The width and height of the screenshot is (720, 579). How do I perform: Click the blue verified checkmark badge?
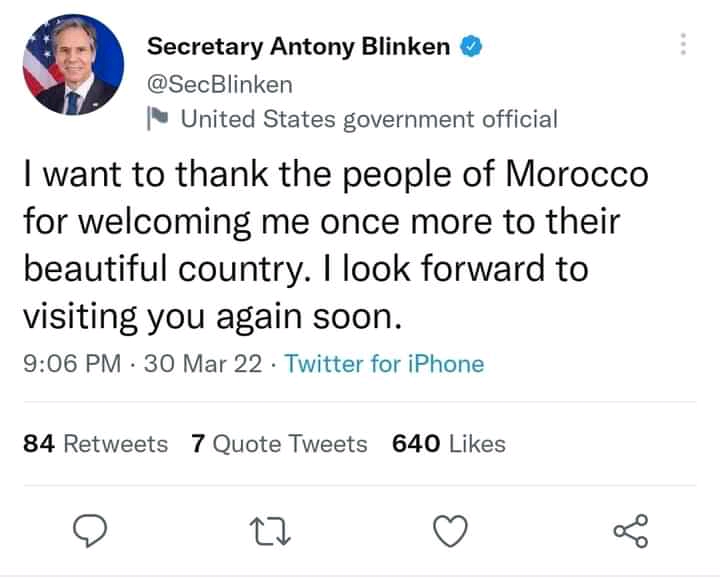(x=472, y=47)
